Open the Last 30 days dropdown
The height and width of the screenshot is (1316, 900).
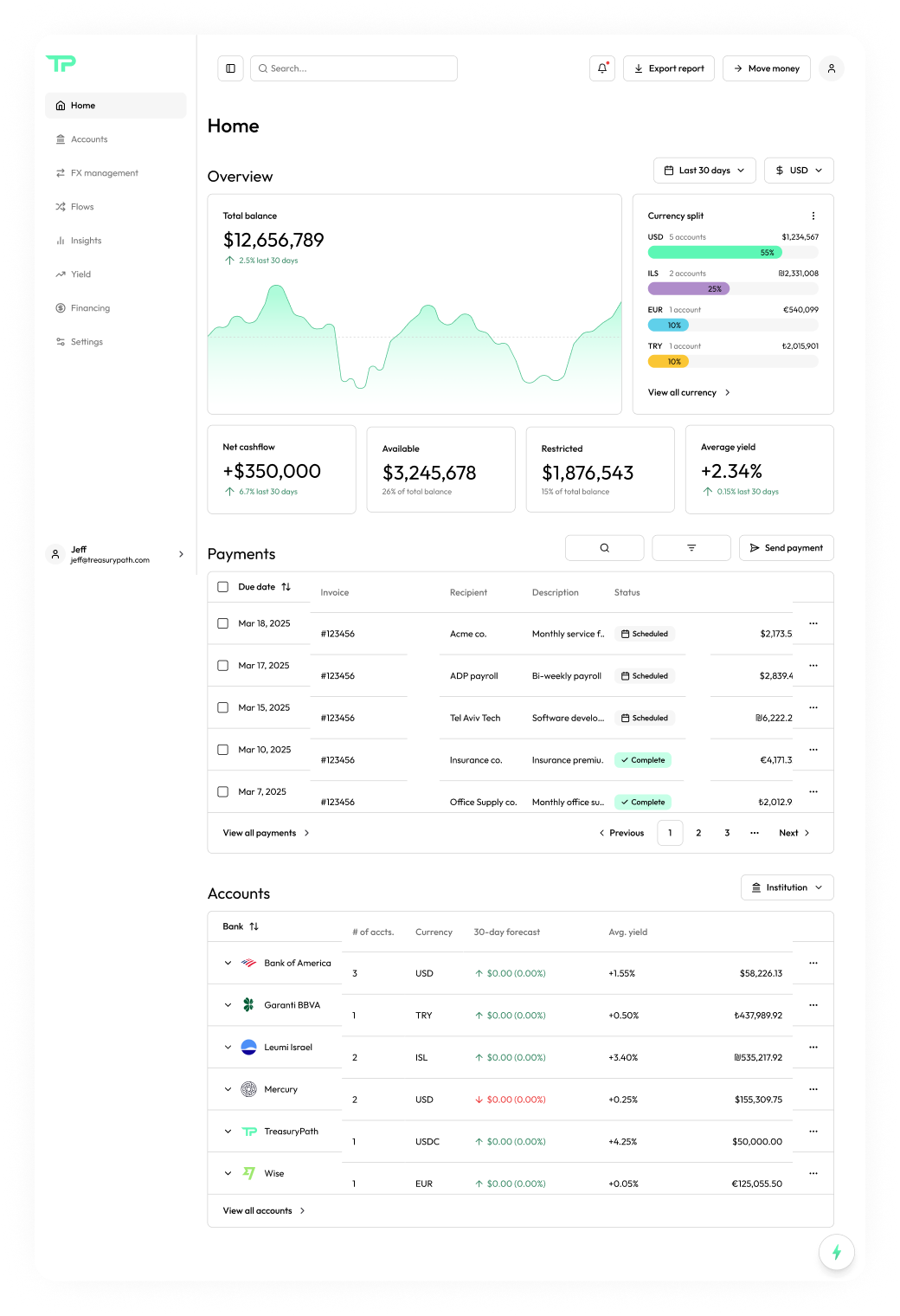pos(704,170)
